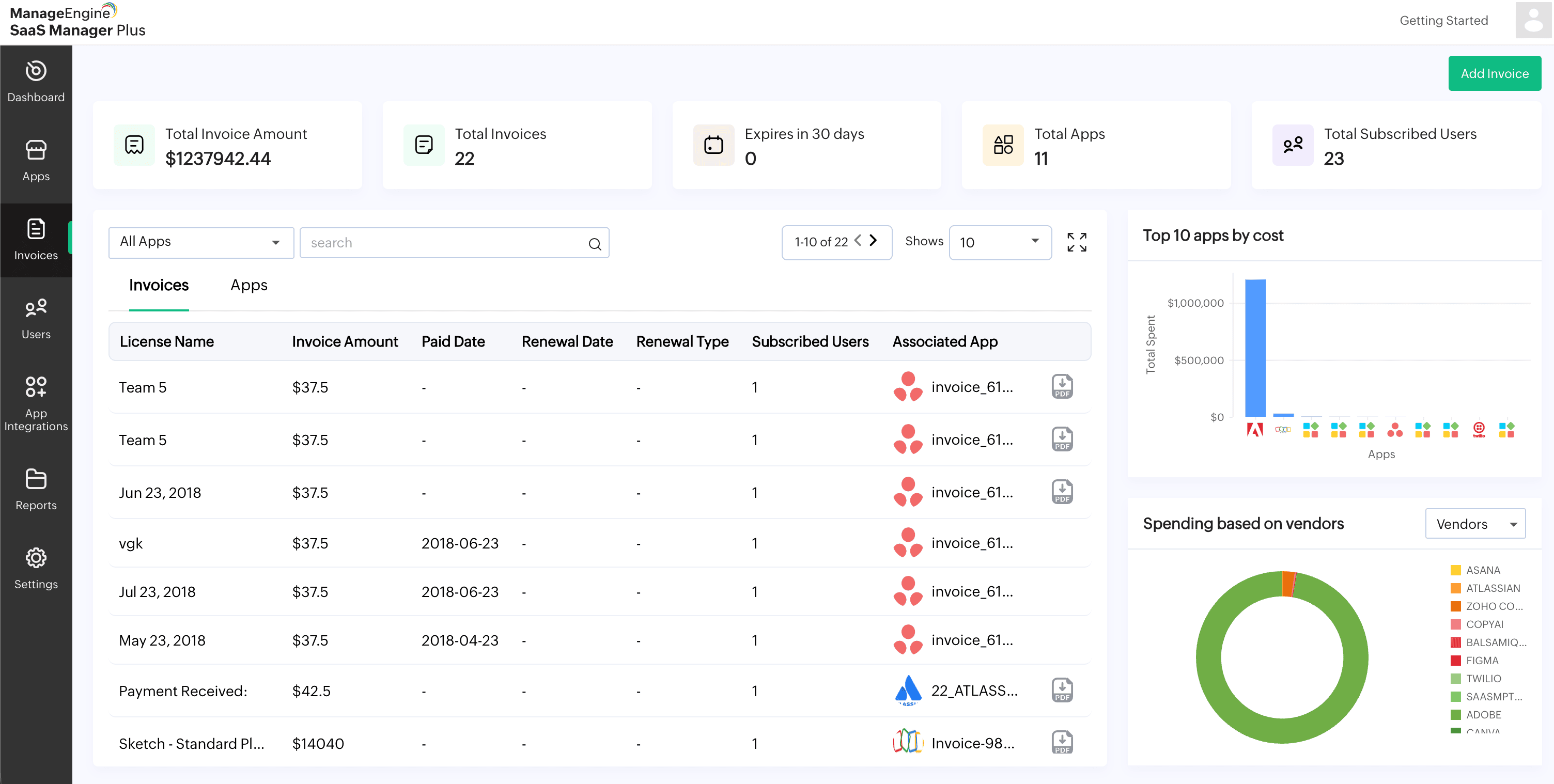The height and width of the screenshot is (784, 1554).
Task: Click the Total Invoice Amount card icon
Action: pos(134,145)
